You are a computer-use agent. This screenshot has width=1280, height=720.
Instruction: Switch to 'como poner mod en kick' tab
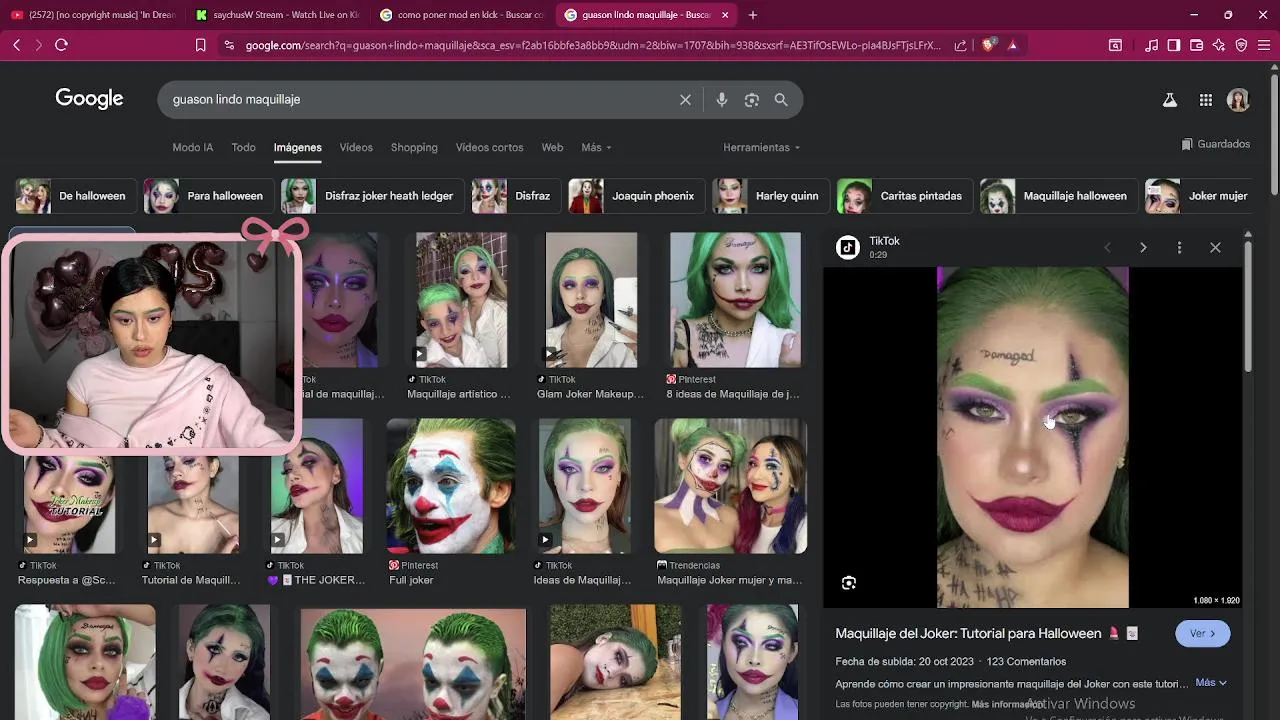(x=461, y=15)
